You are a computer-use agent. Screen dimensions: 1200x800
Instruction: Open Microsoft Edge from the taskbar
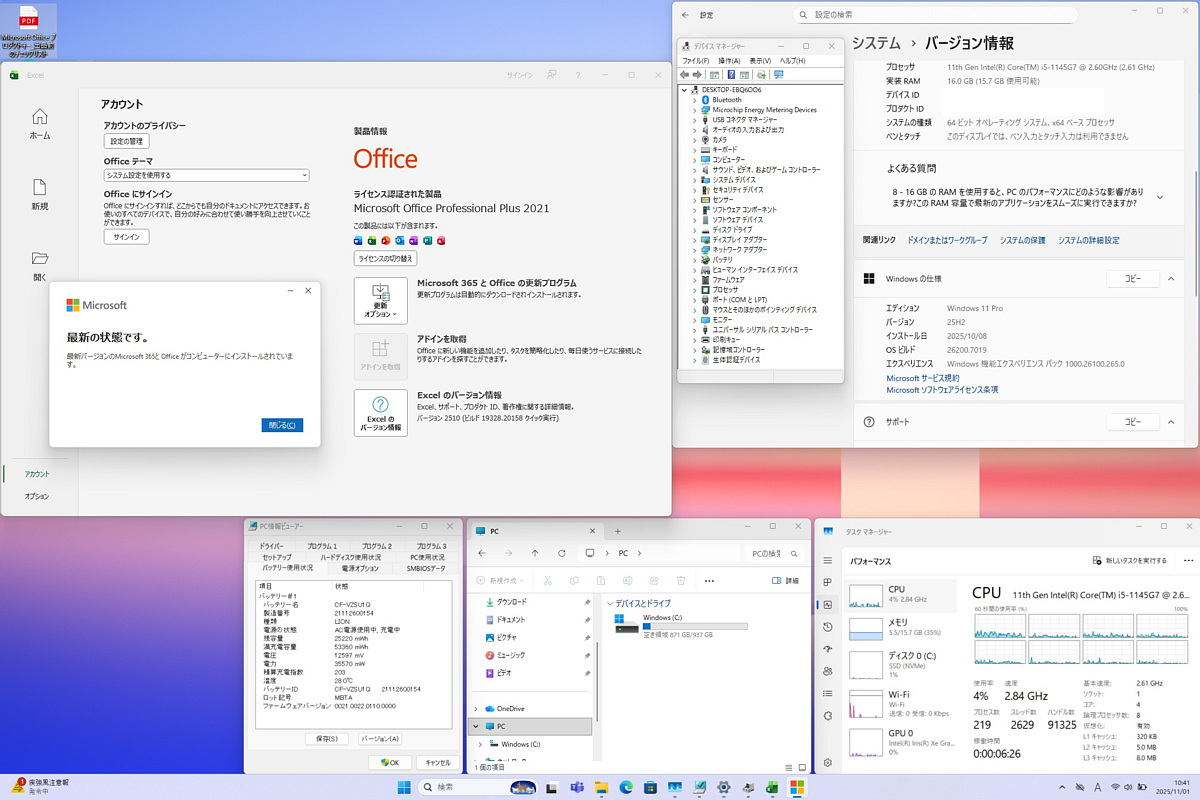(627, 788)
